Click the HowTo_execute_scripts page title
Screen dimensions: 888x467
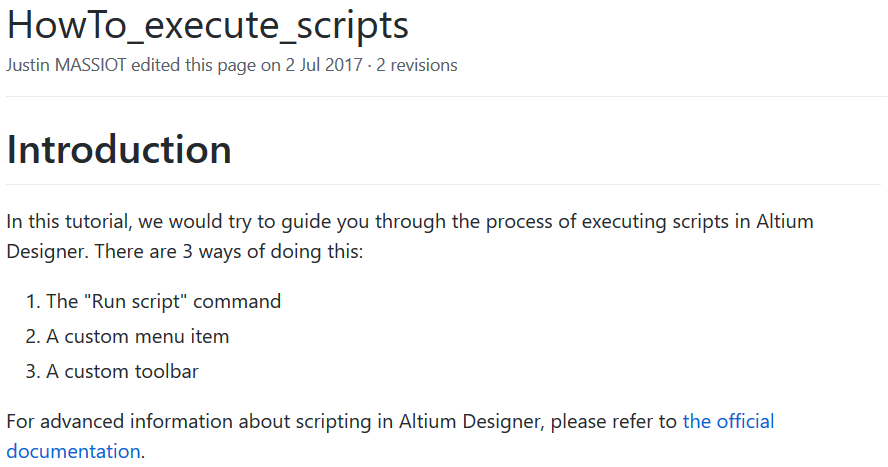(207, 25)
